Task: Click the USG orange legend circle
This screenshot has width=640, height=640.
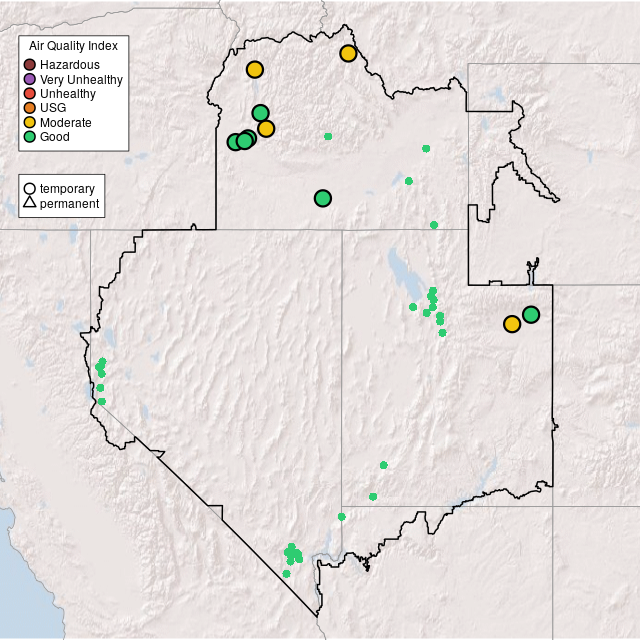Action: click(30, 108)
